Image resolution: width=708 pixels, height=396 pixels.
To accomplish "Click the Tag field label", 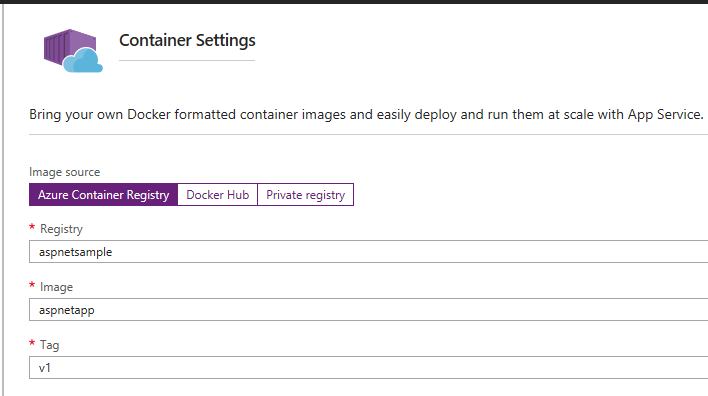I will pos(50,345).
